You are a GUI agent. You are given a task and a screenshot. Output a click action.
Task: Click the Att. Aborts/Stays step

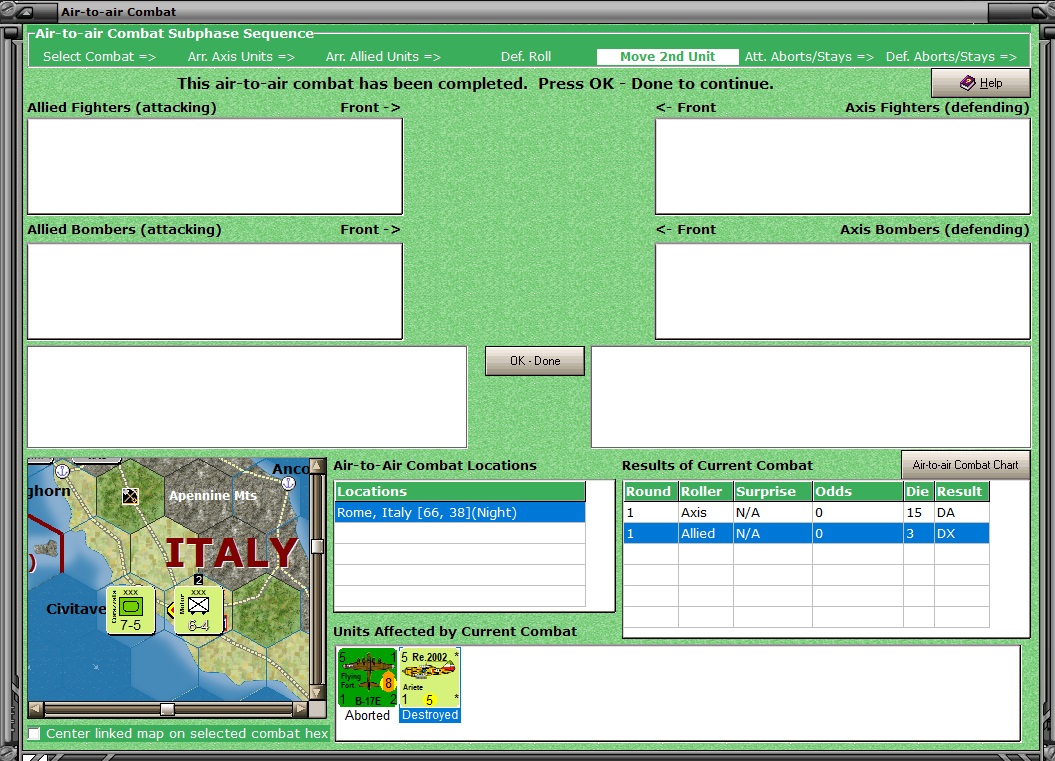coord(809,57)
